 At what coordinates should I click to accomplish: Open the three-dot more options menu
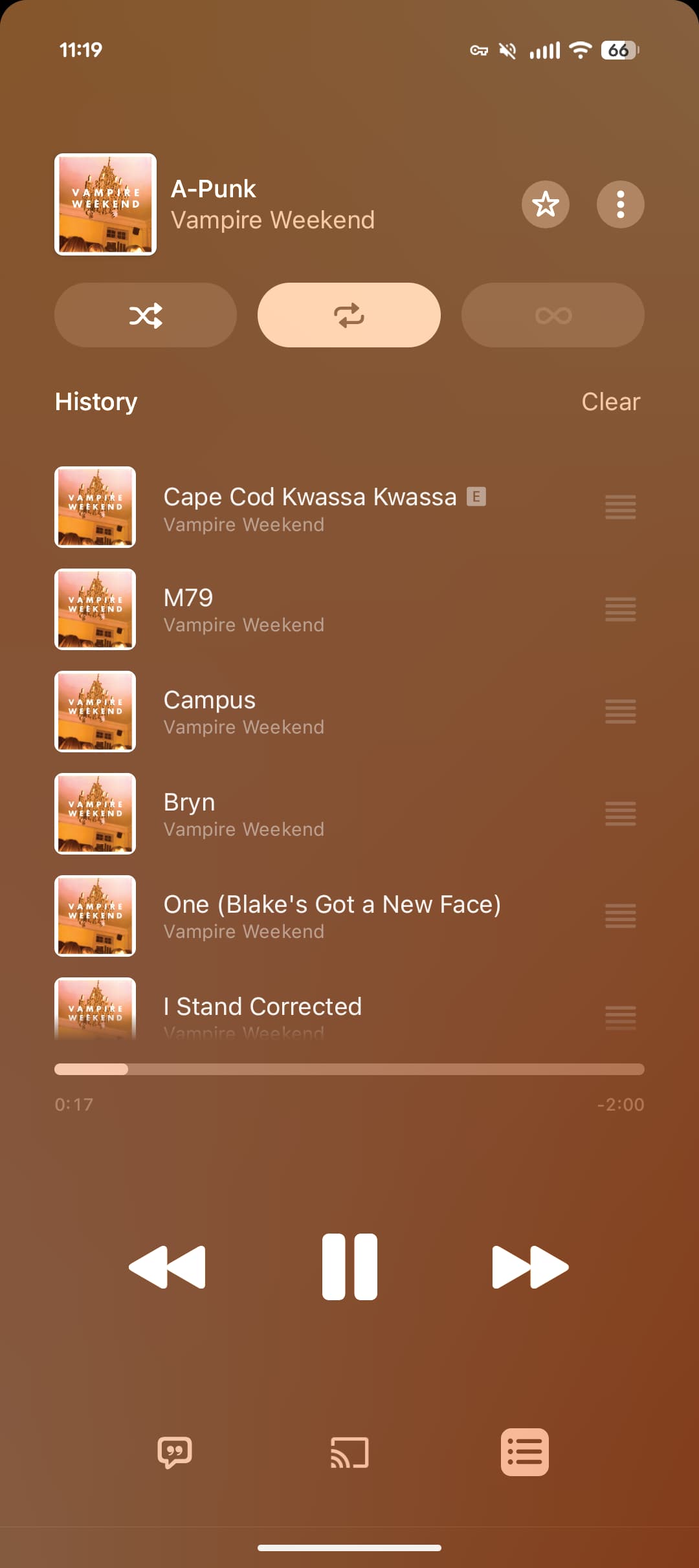(x=620, y=204)
